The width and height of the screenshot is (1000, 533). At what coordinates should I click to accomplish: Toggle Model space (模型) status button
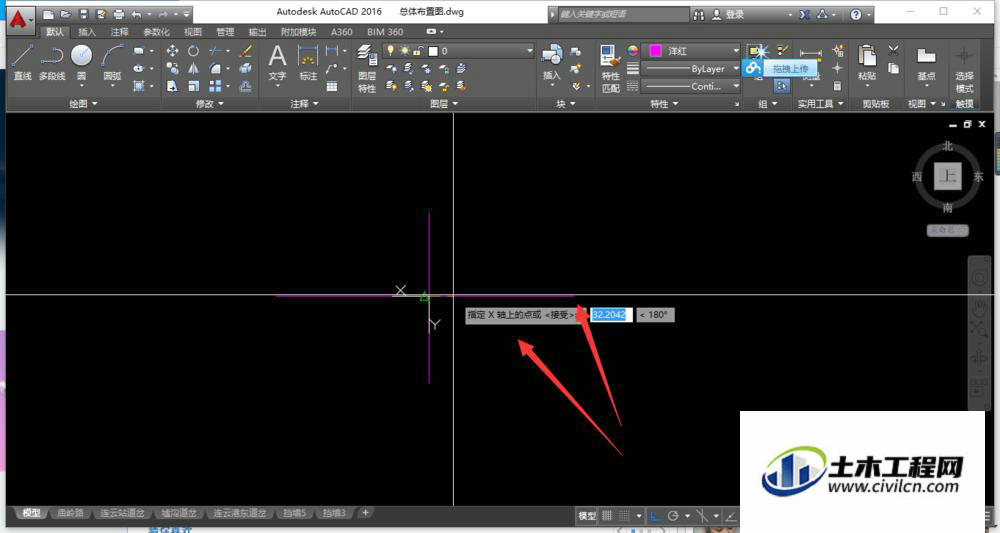[587, 515]
